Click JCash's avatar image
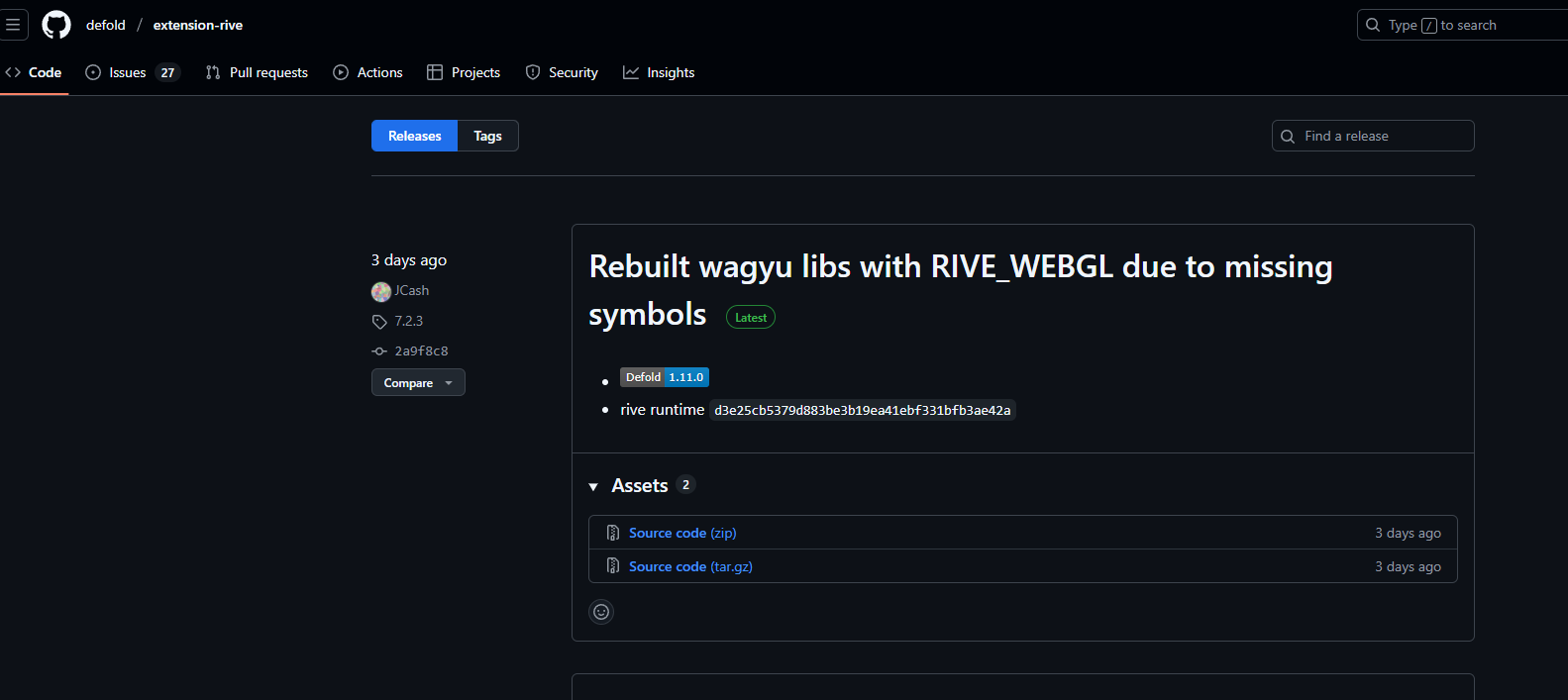The height and width of the screenshot is (700, 1568). pos(381,291)
